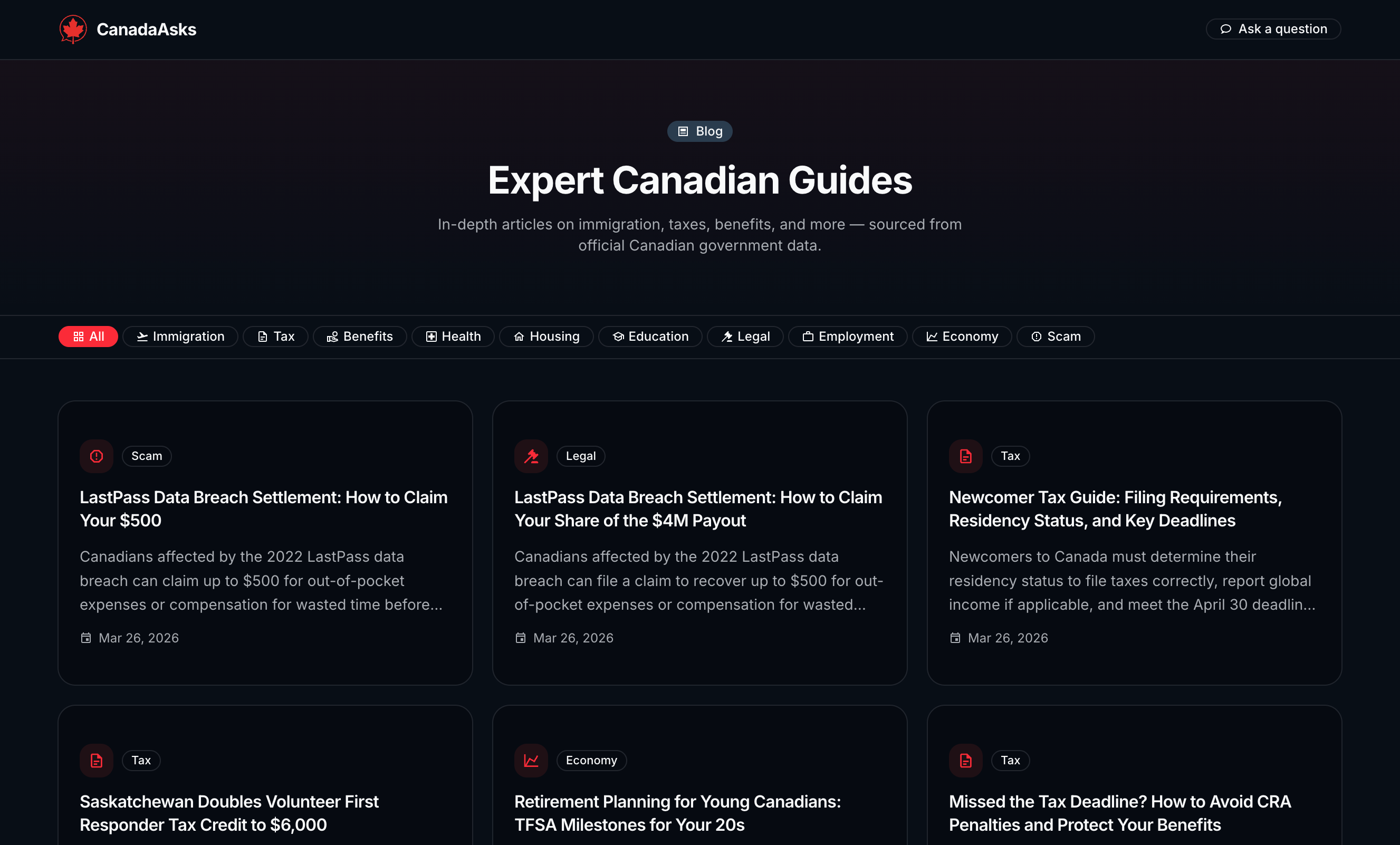This screenshot has height=845, width=1400.
Task: Click the Blog badge above the heading
Action: tap(699, 131)
